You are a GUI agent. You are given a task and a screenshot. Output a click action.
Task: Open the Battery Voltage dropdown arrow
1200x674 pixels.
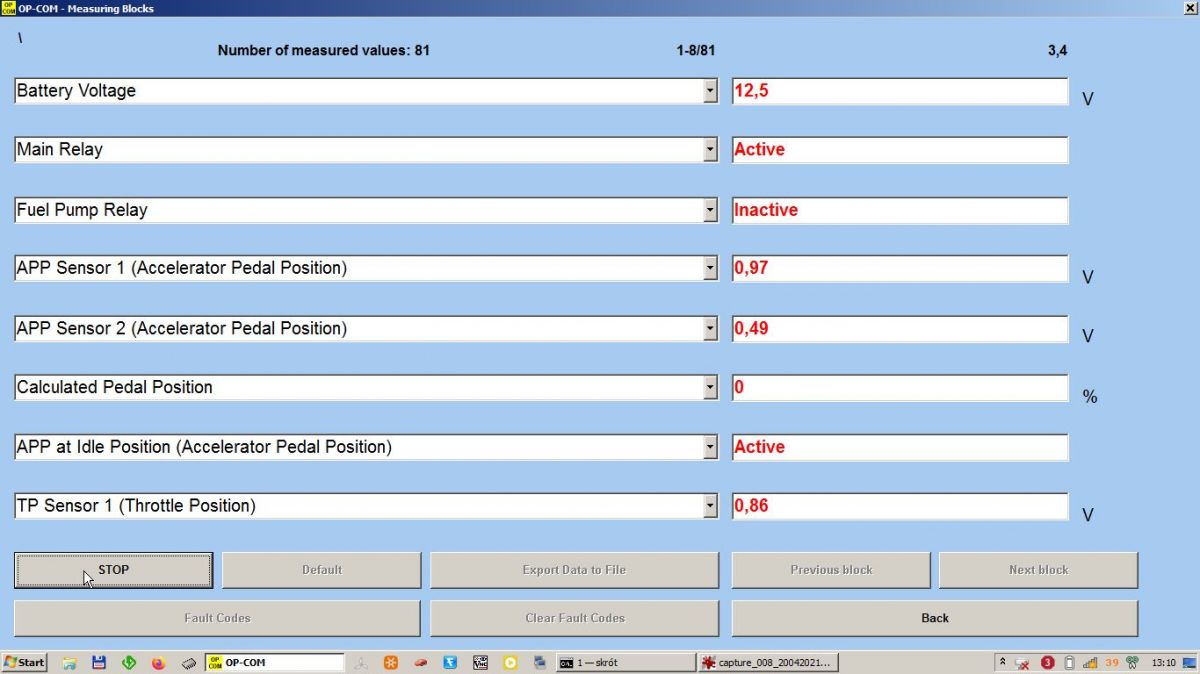710,91
